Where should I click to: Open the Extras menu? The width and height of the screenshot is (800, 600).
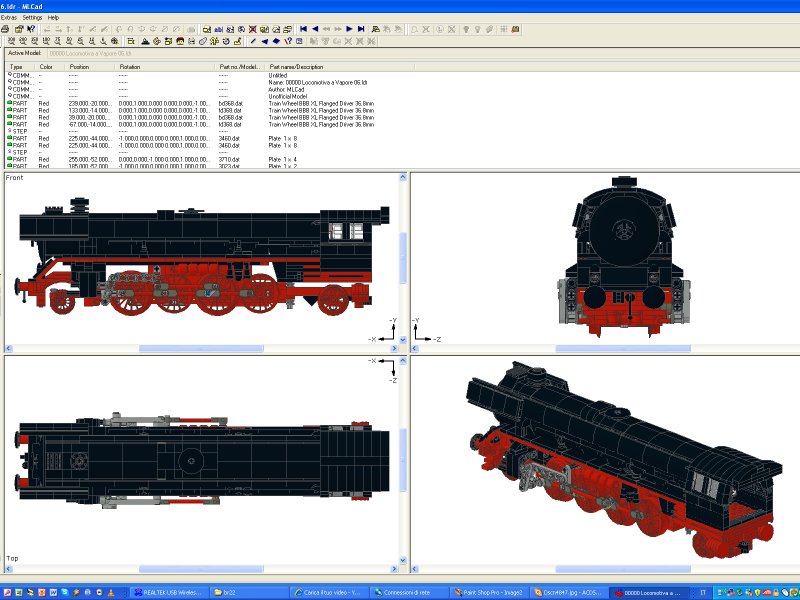(10, 16)
